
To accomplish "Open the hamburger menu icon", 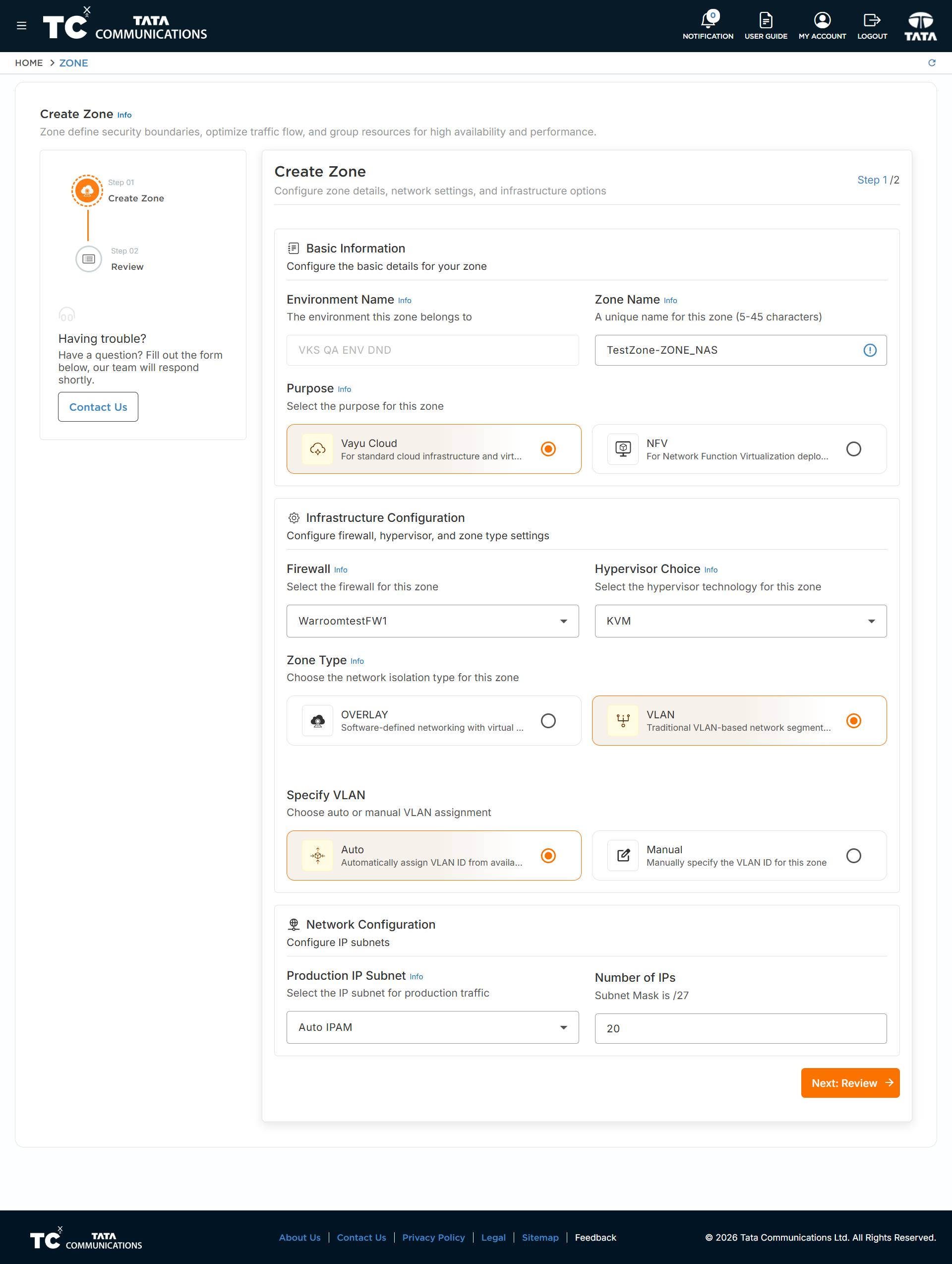I will pyautogui.click(x=22, y=26).
